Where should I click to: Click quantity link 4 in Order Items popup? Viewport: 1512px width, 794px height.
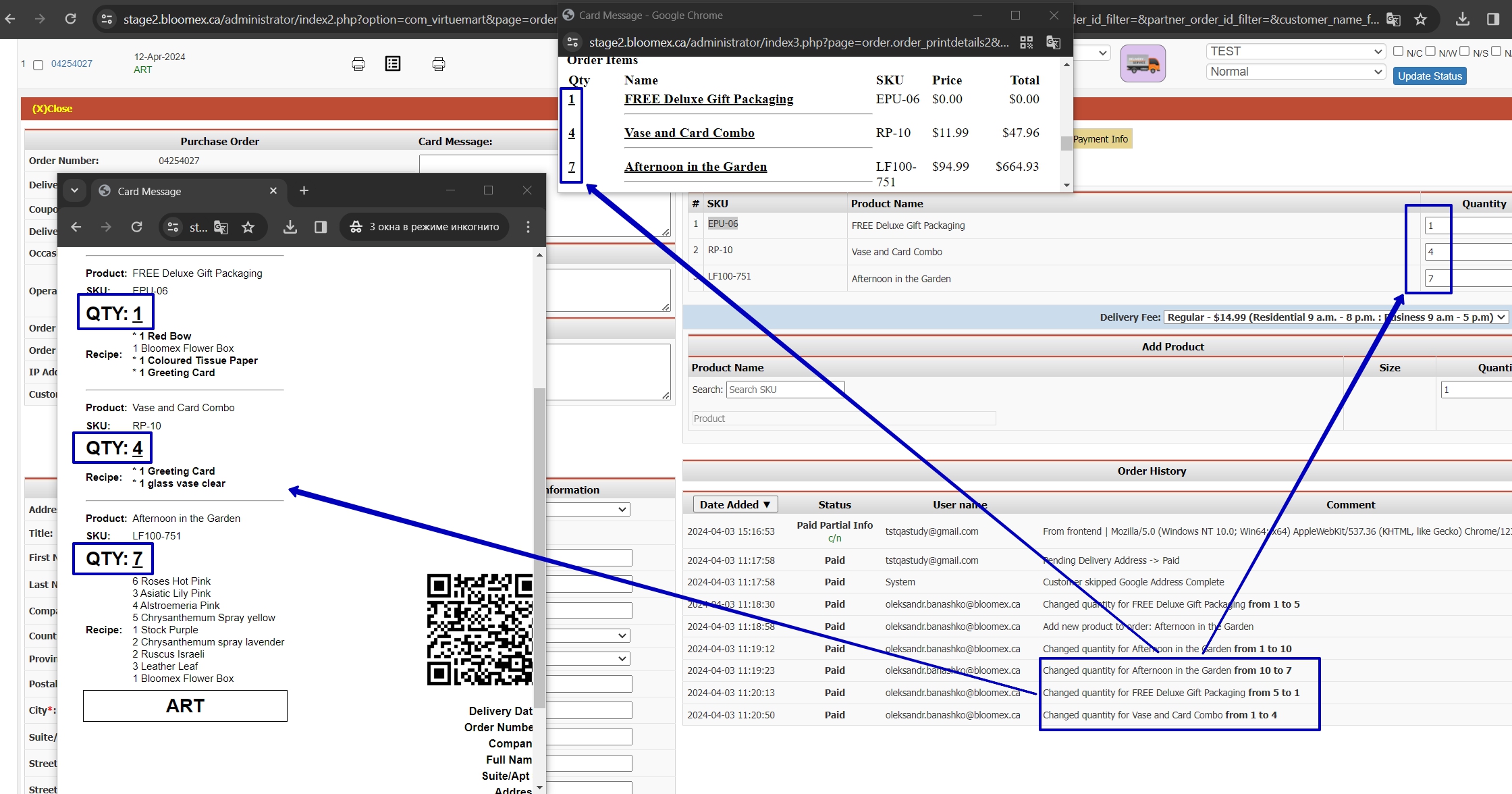[x=572, y=133]
